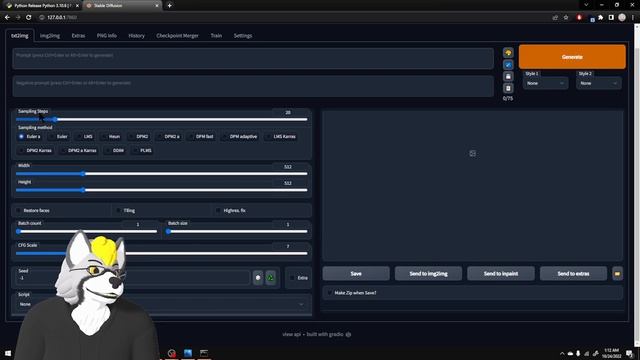Select the LMS Karras sampling method
Image resolution: width=640 pixels, height=360 pixels.
[280, 136]
